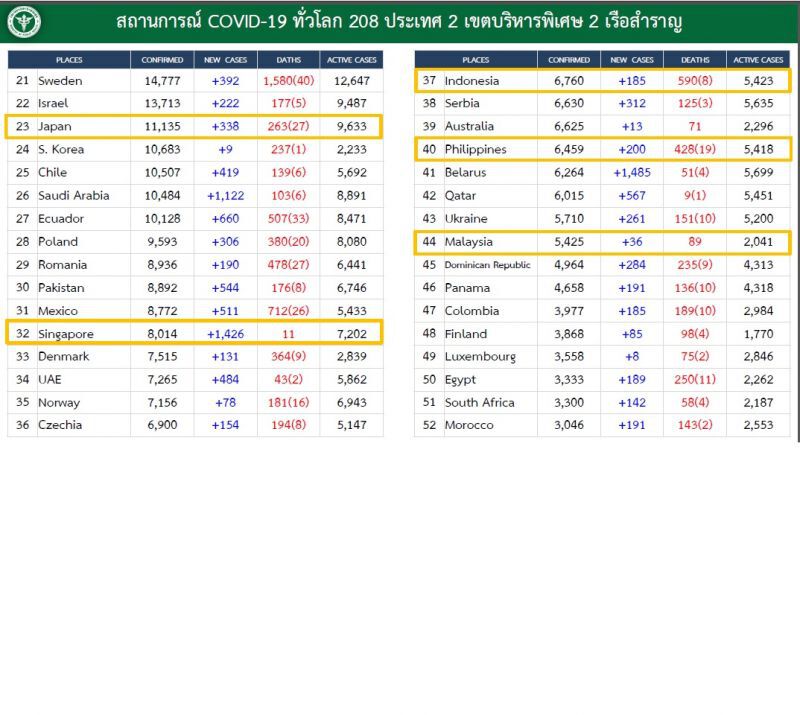Select Singapore's new cases +1,426
This screenshot has width=800, height=715.
point(226,334)
